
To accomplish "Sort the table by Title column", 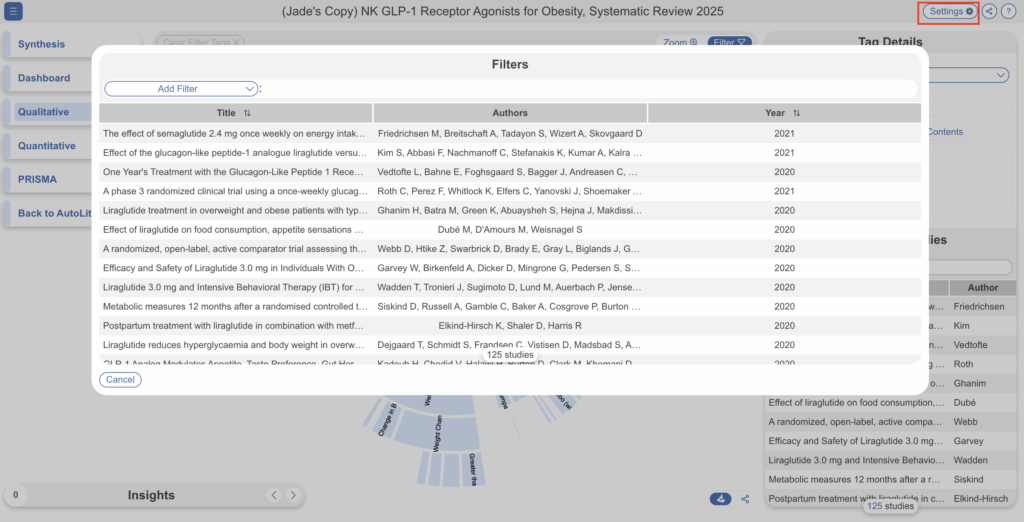I will pos(247,113).
